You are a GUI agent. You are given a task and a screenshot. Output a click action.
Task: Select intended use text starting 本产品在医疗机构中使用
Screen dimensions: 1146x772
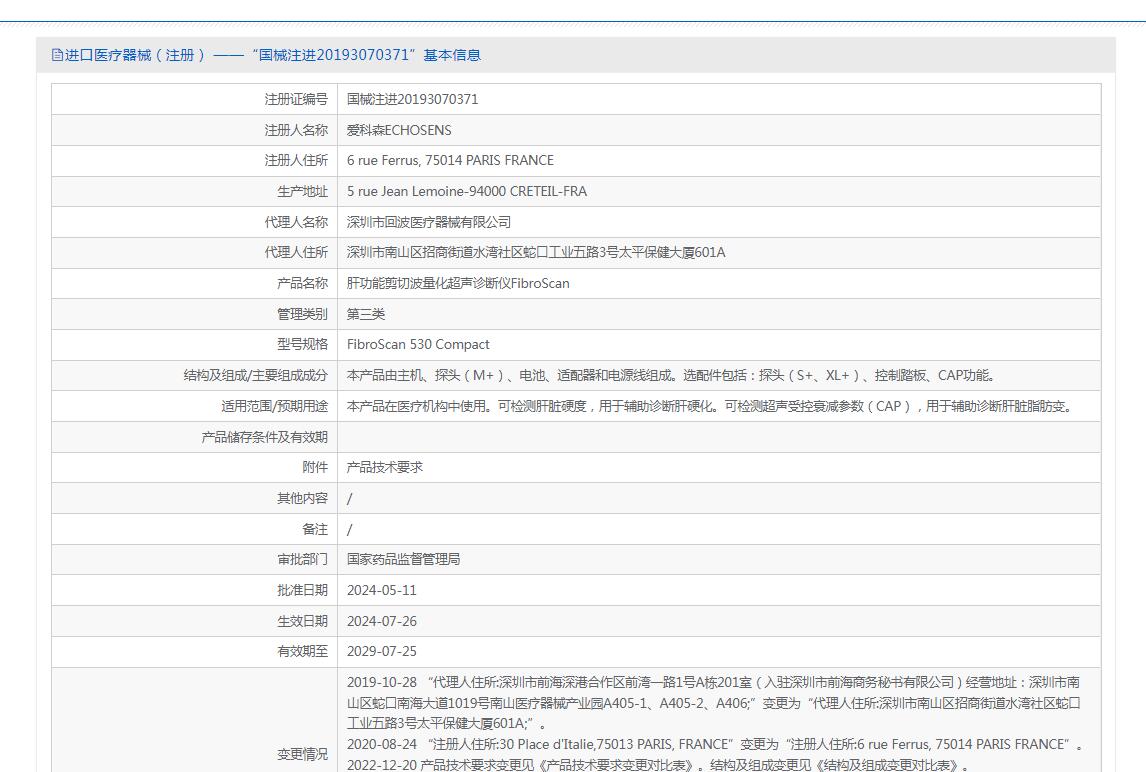coord(712,406)
